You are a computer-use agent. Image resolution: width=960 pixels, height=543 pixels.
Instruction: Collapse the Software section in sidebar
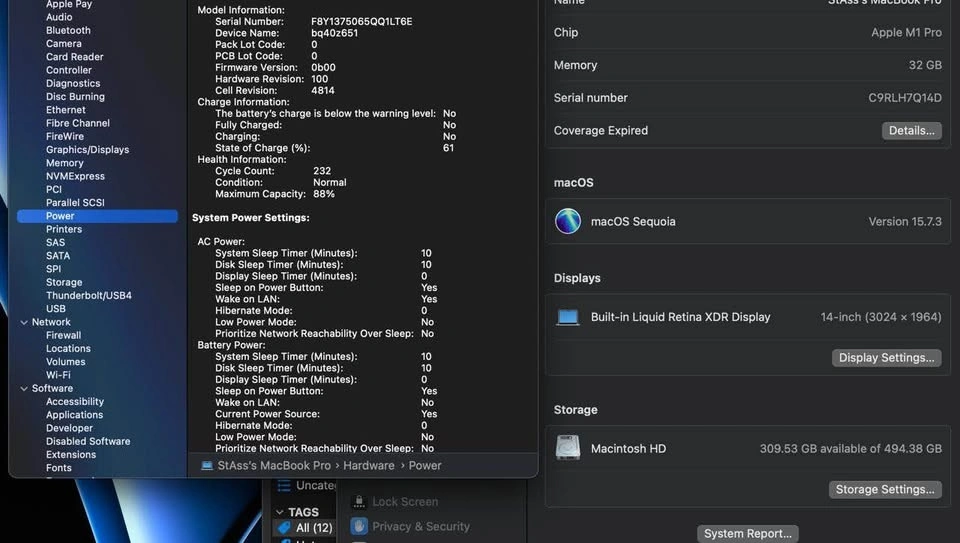pyautogui.click(x=23, y=388)
